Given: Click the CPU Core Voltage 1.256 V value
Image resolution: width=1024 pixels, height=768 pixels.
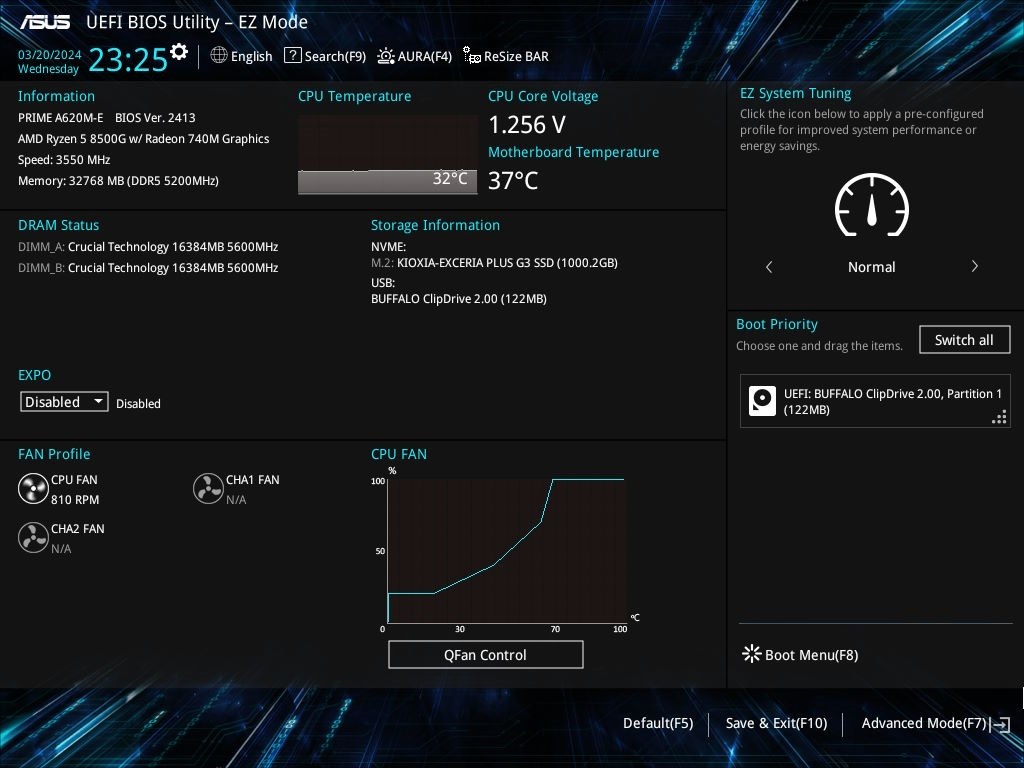Looking at the screenshot, I should [x=527, y=124].
